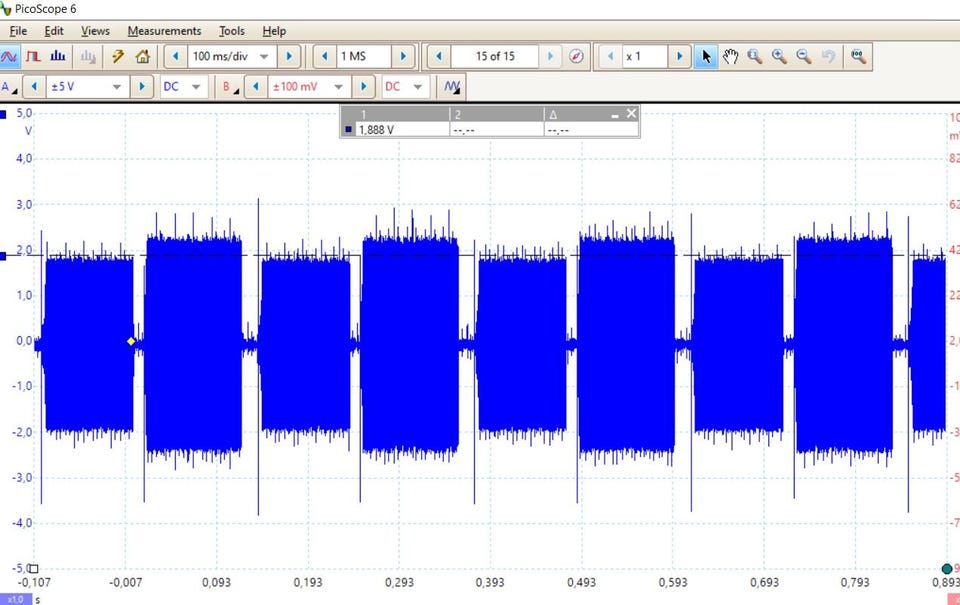Viewport: 960px width, 605px height.
Task: Increase channel B ±100 mV input range
Action: pyautogui.click(x=364, y=87)
